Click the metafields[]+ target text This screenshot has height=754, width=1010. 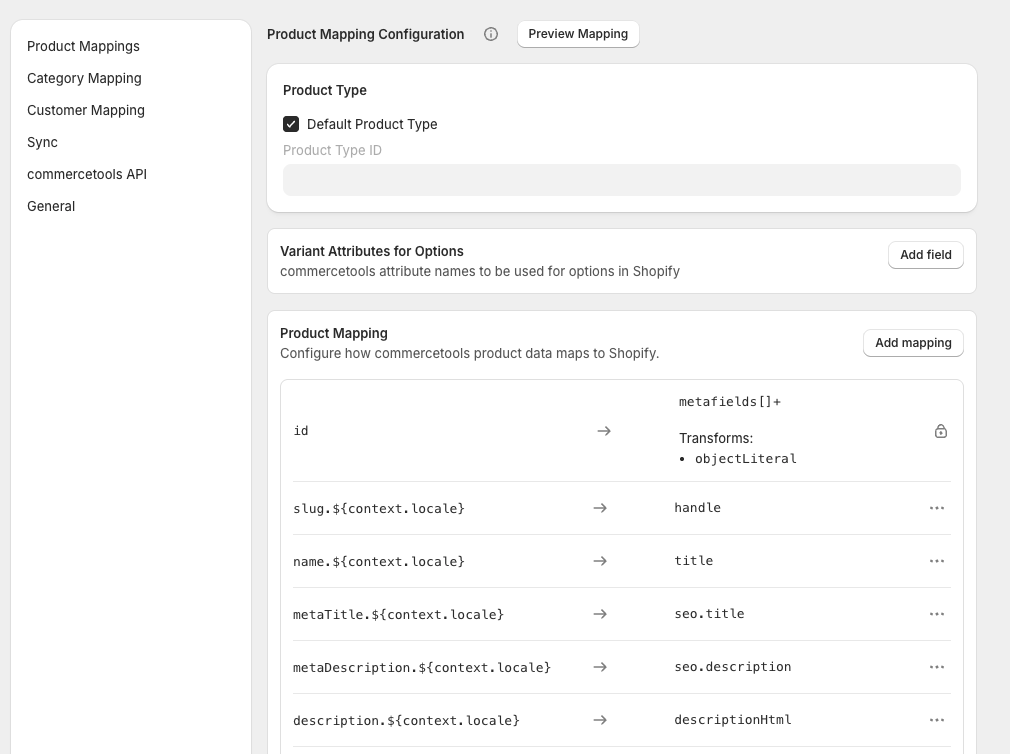pyautogui.click(x=730, y=402)
